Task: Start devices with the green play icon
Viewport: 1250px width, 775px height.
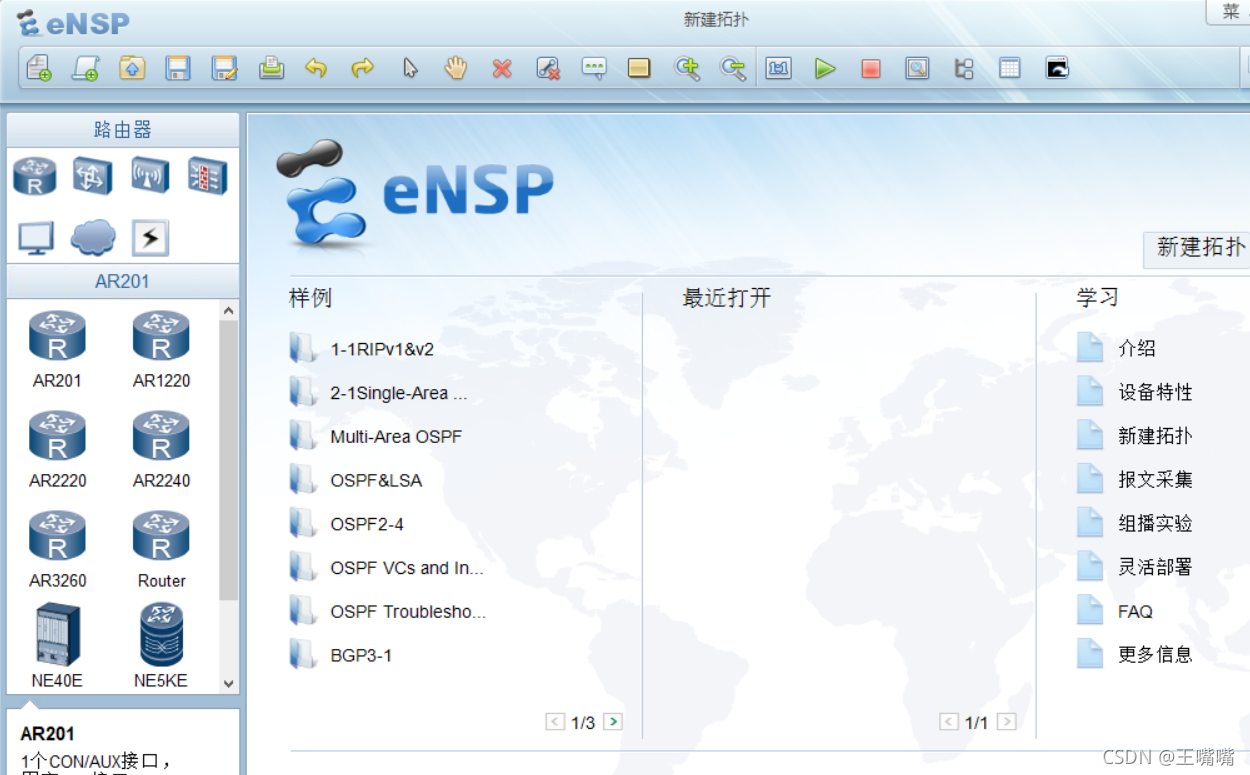Action: coord(825,68)
